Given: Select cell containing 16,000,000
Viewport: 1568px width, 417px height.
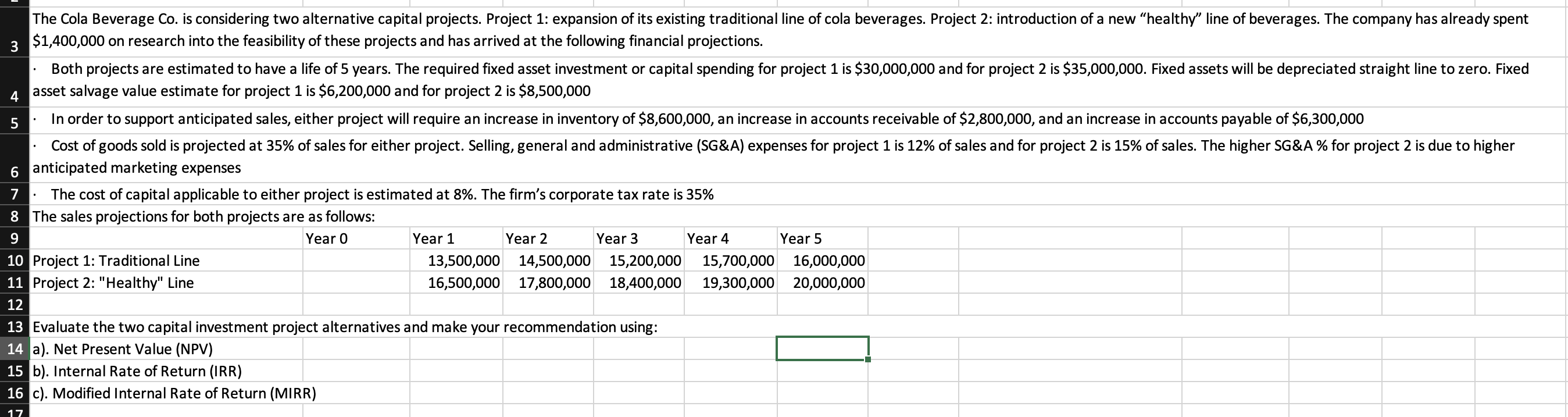Looking at the screenshot, I should [x=823, y=261].
